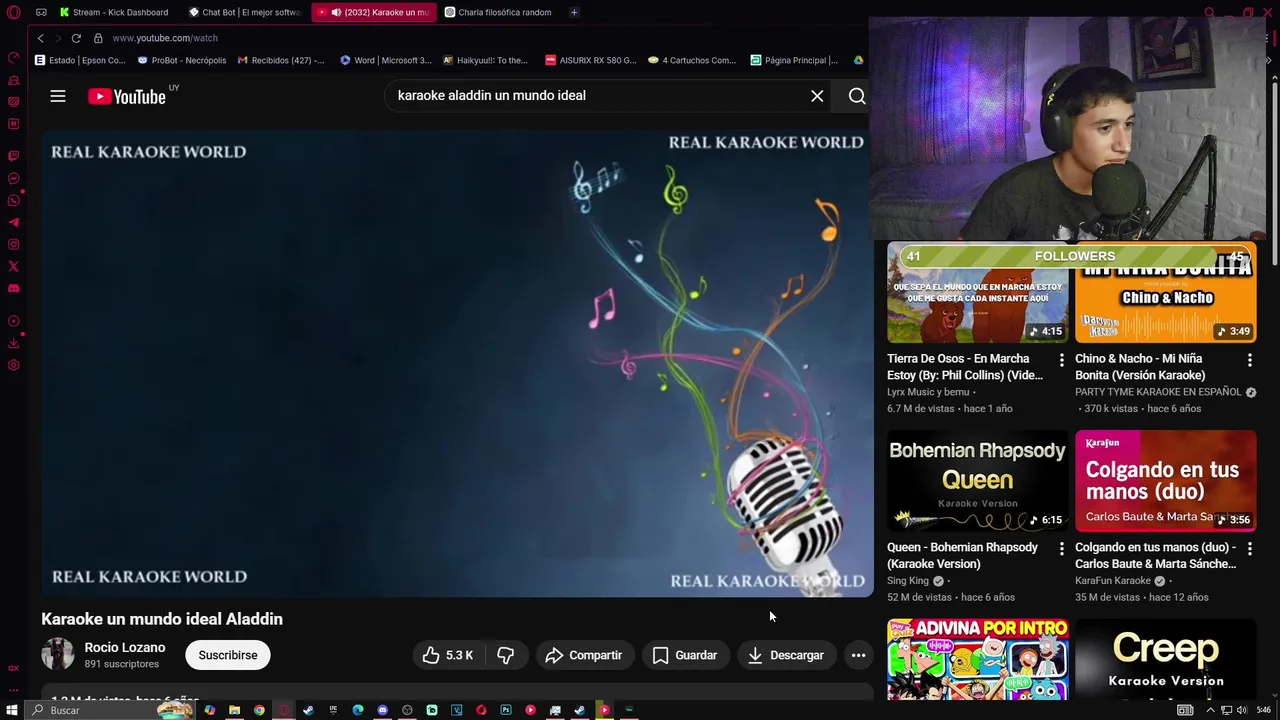Share the video via Compartir
This screenshot has width=1280, height=720.
(x=584, y=655)
